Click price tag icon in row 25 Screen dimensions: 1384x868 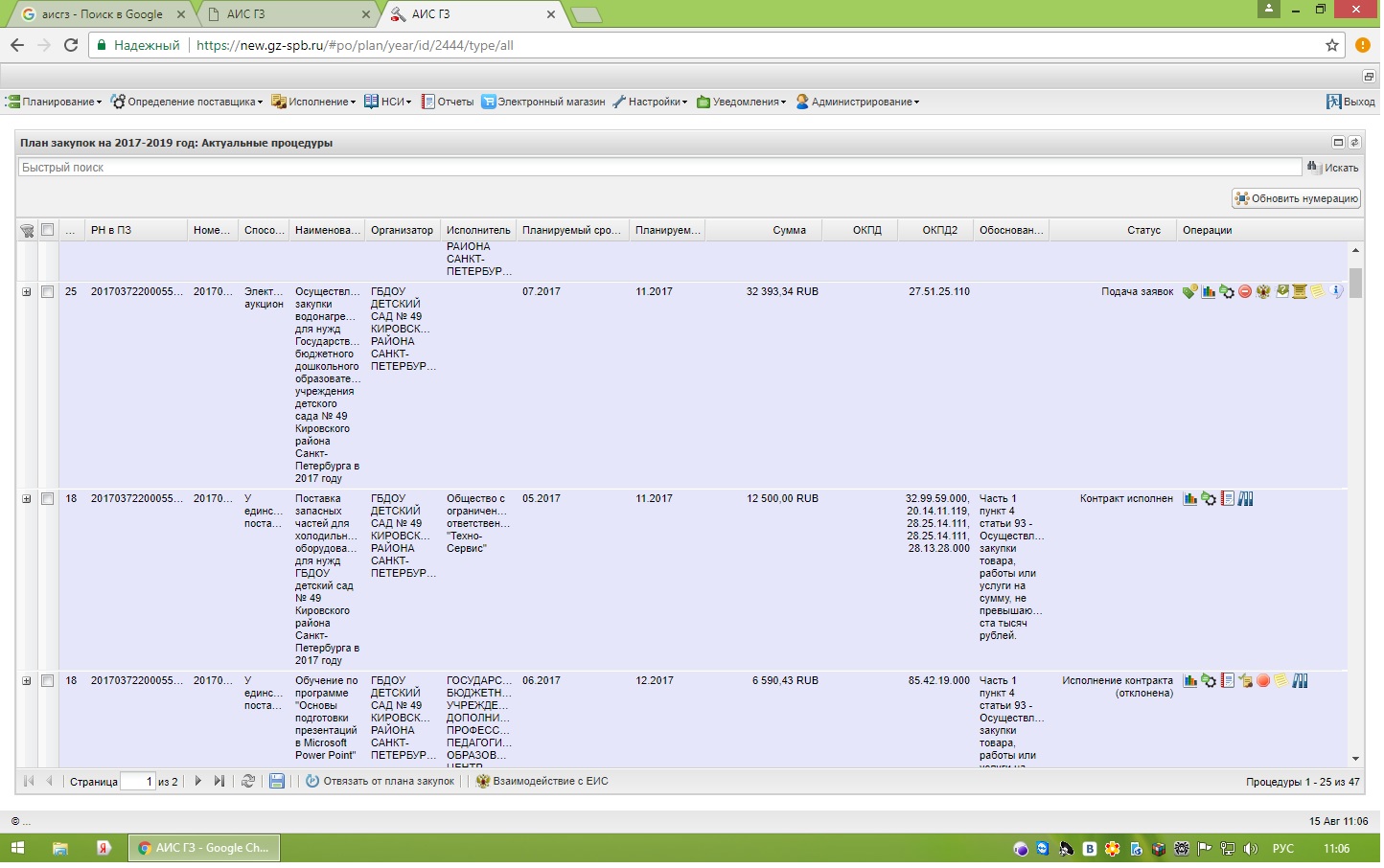click(1189, 292)
